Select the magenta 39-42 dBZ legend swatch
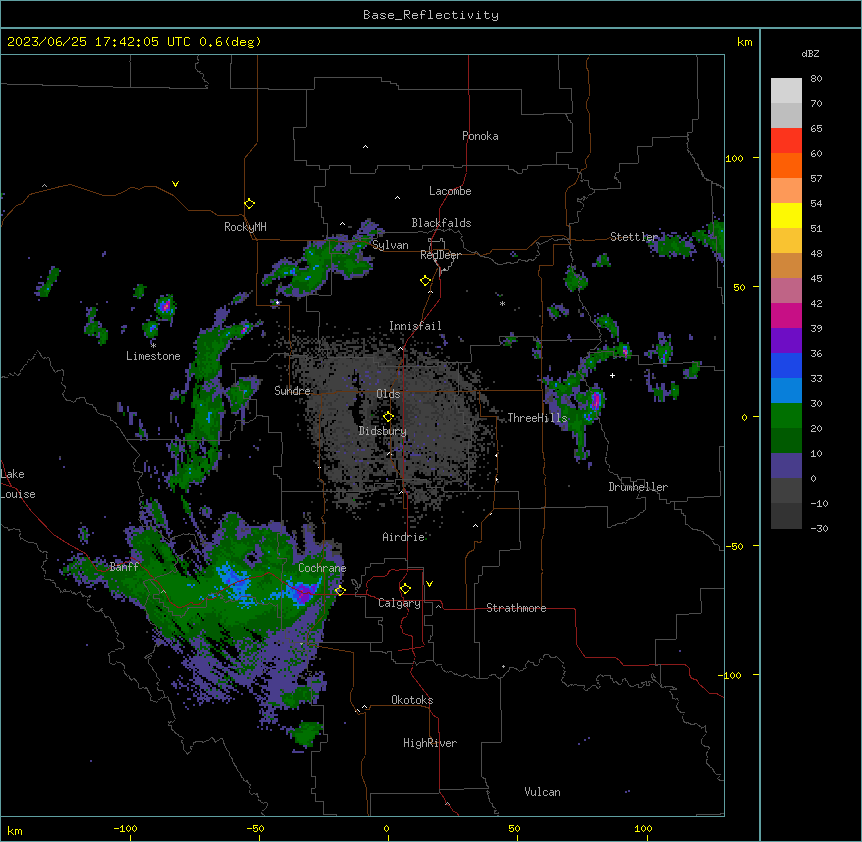Image resolution: width=862 pixels, height=842 pixels. pos(786,315)
